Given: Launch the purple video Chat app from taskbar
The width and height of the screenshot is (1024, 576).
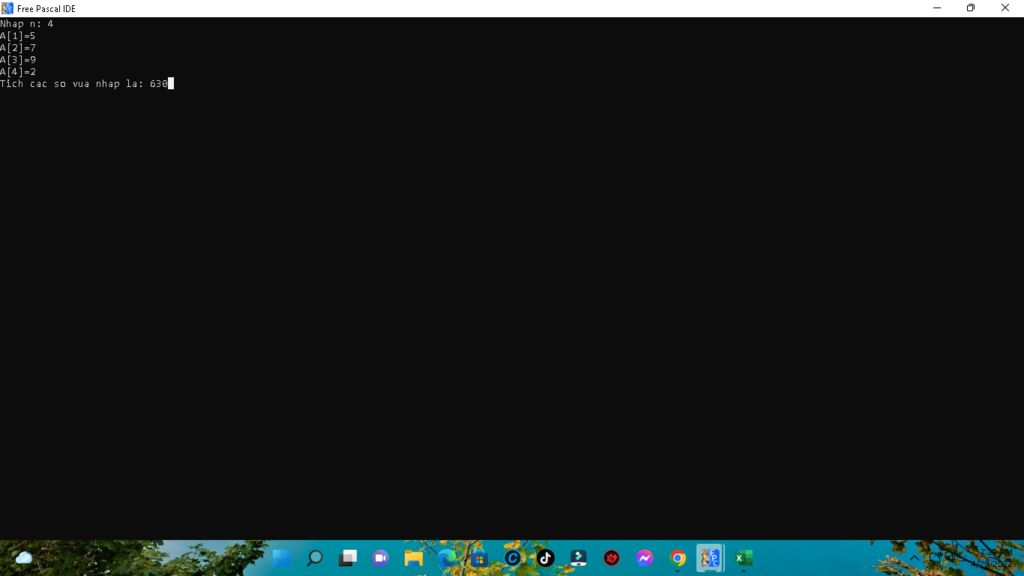Looking at the screenshot, I should [x=381, y=558].
